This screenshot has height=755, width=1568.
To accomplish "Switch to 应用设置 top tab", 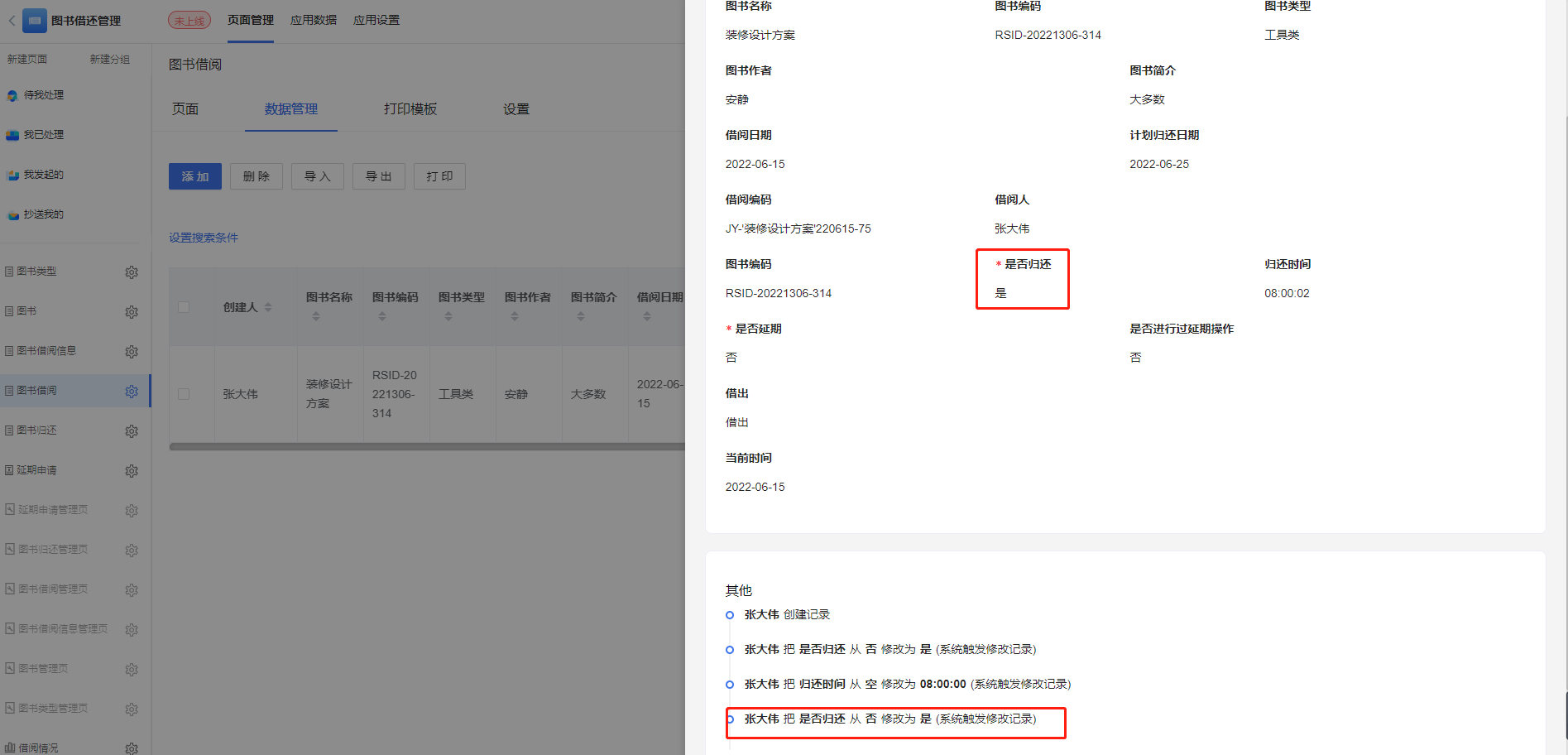I will pos(376,20).
